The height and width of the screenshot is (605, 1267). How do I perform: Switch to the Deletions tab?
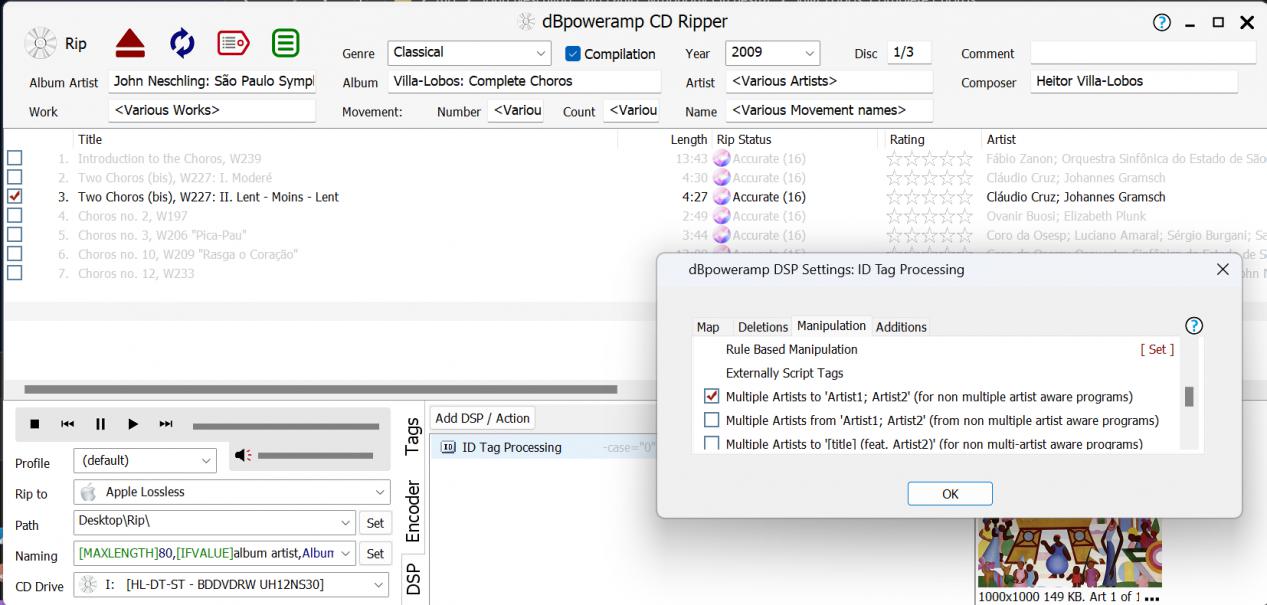(x=763, y=327)
